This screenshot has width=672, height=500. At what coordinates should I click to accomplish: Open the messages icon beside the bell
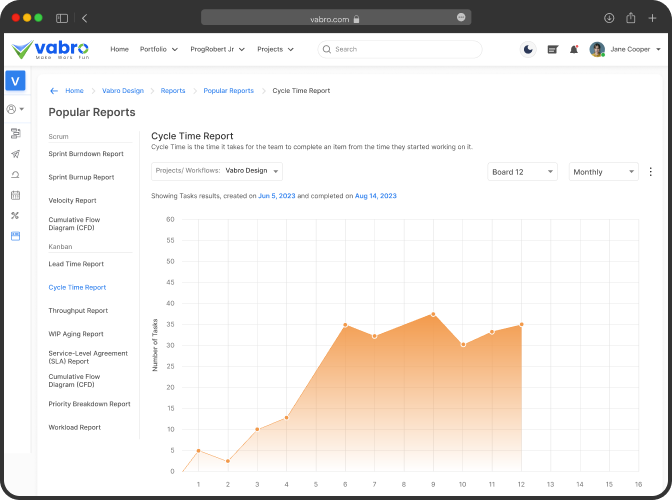coord(552,49)
